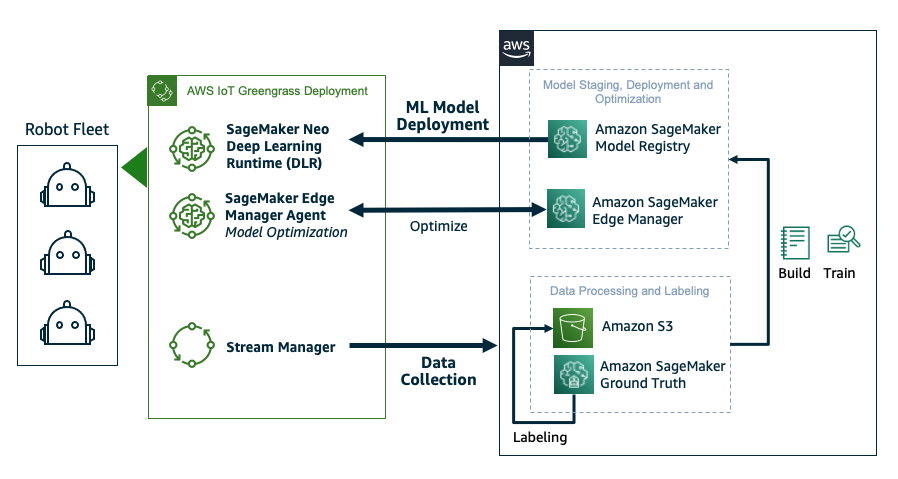Click the Amazon SageMaker Model Registry icon

[x=567, y=139]
